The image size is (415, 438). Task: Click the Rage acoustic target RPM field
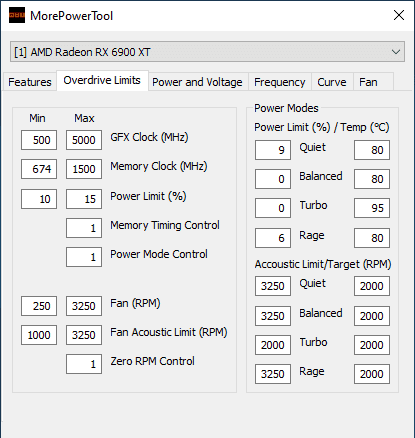(372, 374)
